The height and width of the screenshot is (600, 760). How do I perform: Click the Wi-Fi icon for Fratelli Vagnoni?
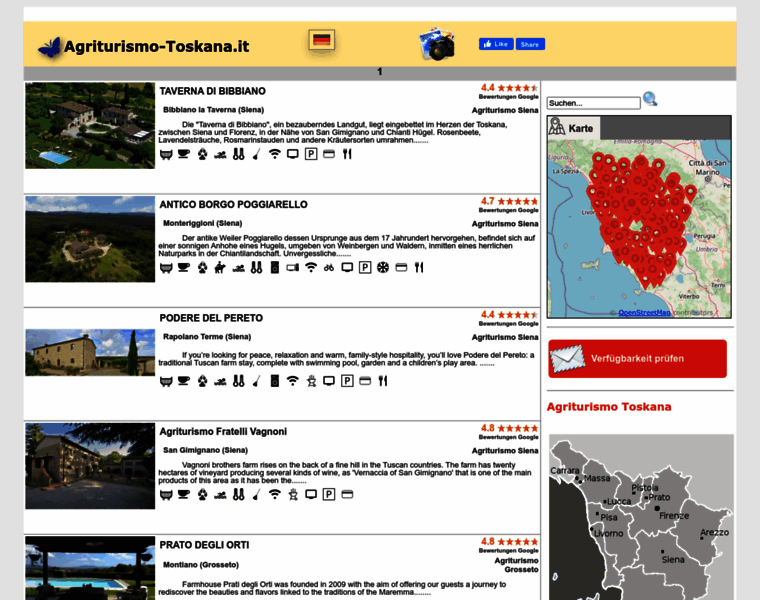pyautogui.click(x=274, y=494)
